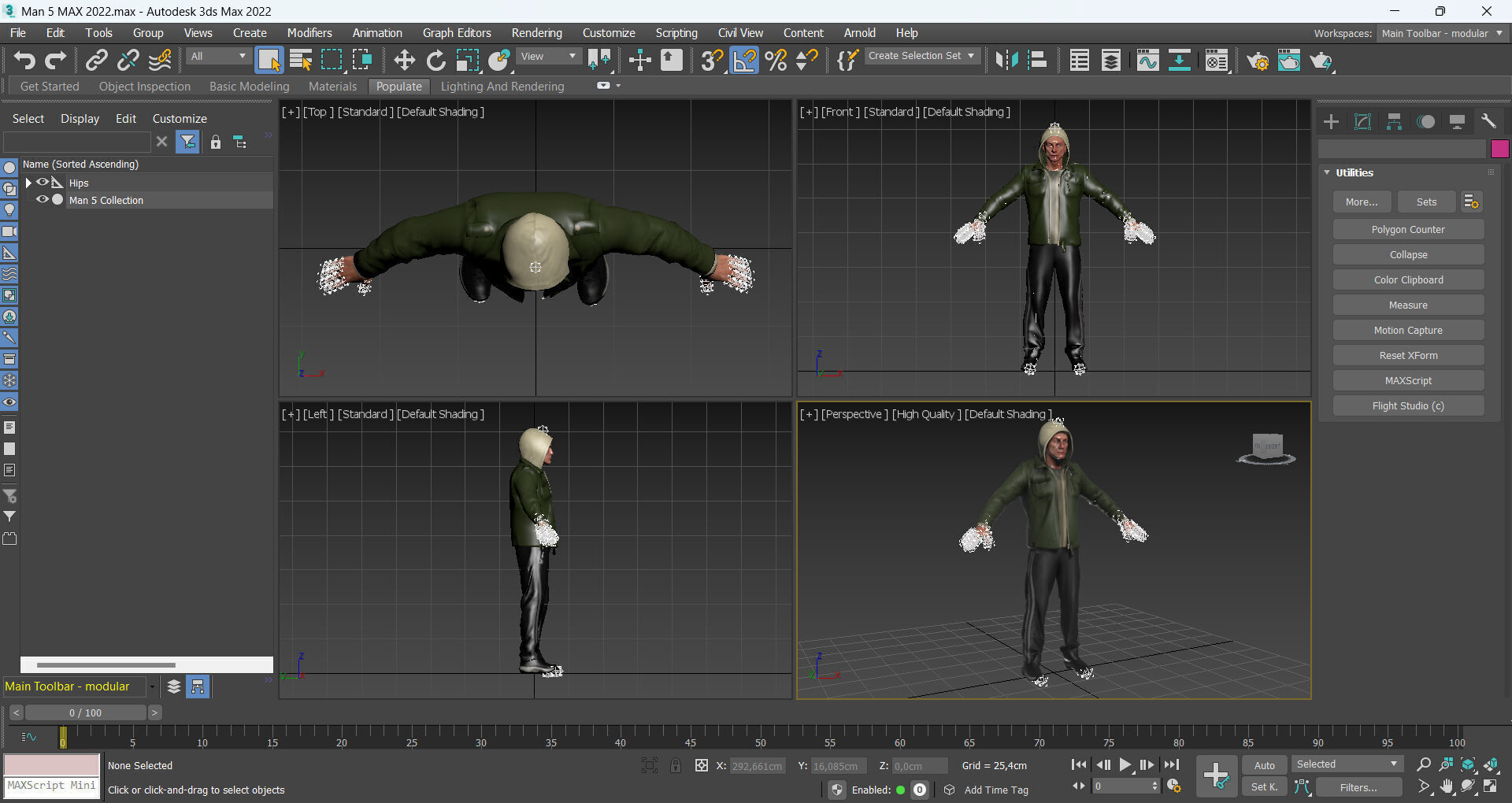Open the Selected key filter dropdown
The image size is (1512, 803).
coord(1347,764)
